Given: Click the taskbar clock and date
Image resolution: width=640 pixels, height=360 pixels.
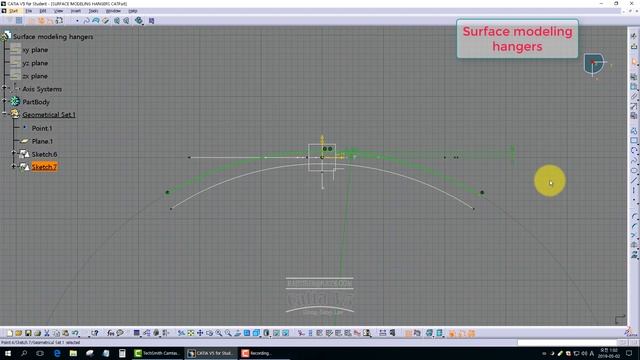Looking at the screenshot, I should (x=608, y=353).
